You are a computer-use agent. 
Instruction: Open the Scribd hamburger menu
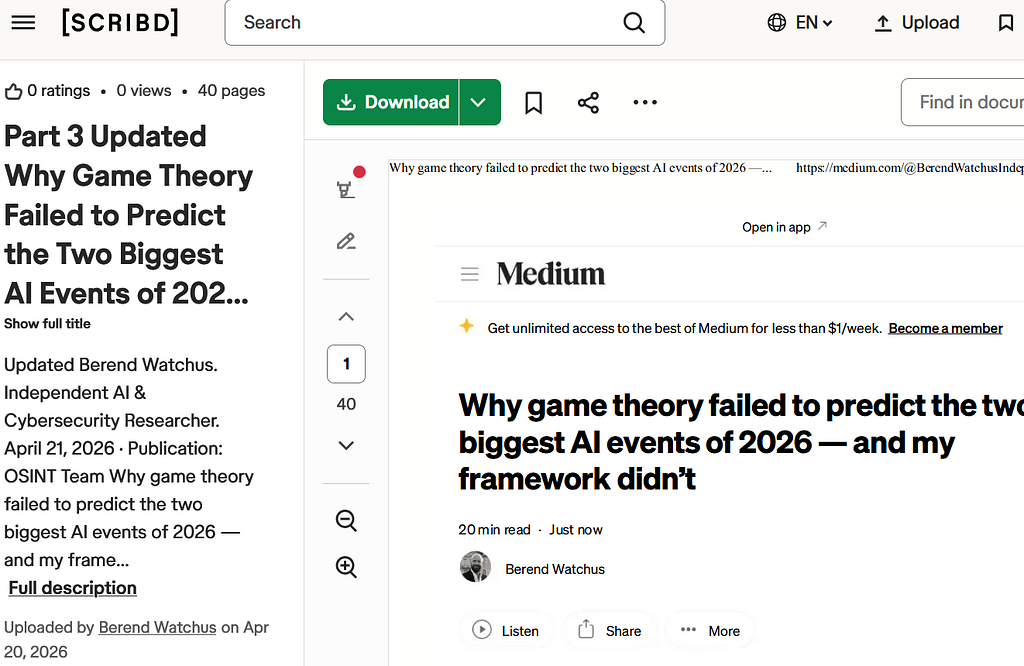point(24,23)
